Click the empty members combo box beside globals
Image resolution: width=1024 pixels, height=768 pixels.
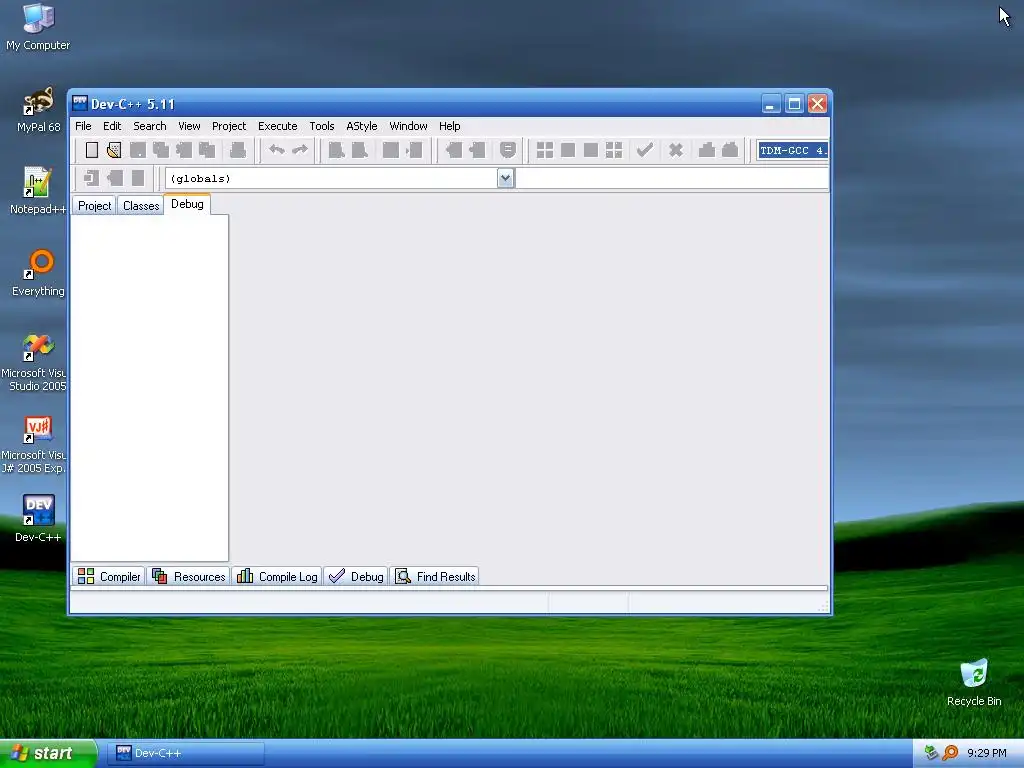[x=671, y=178]
